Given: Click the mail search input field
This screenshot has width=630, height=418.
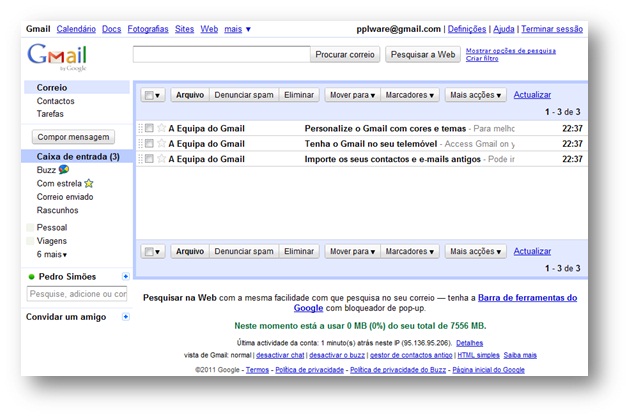Looking at the screenshot, I should coord(222,54).
